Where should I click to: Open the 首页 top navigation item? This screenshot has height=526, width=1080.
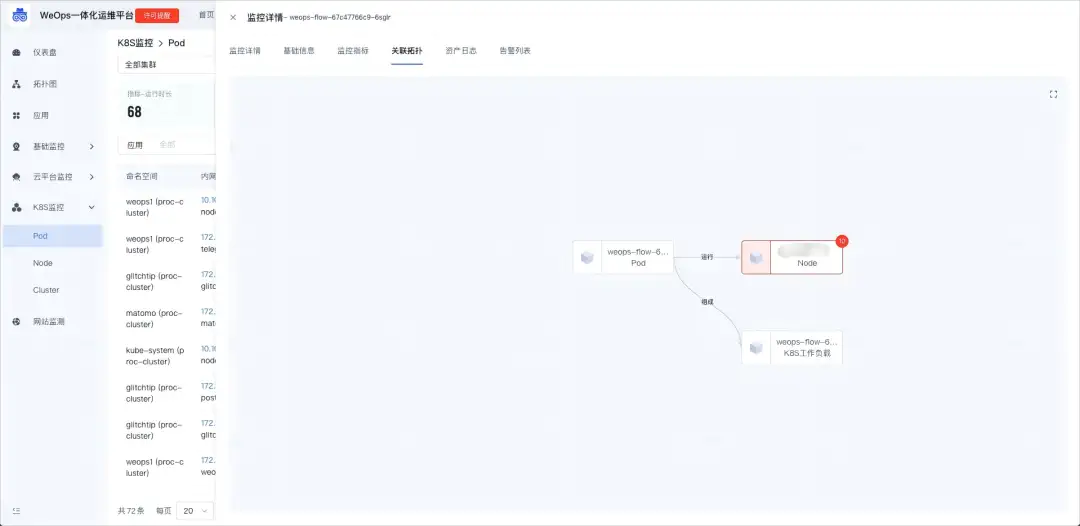click(x=206, y=16)
